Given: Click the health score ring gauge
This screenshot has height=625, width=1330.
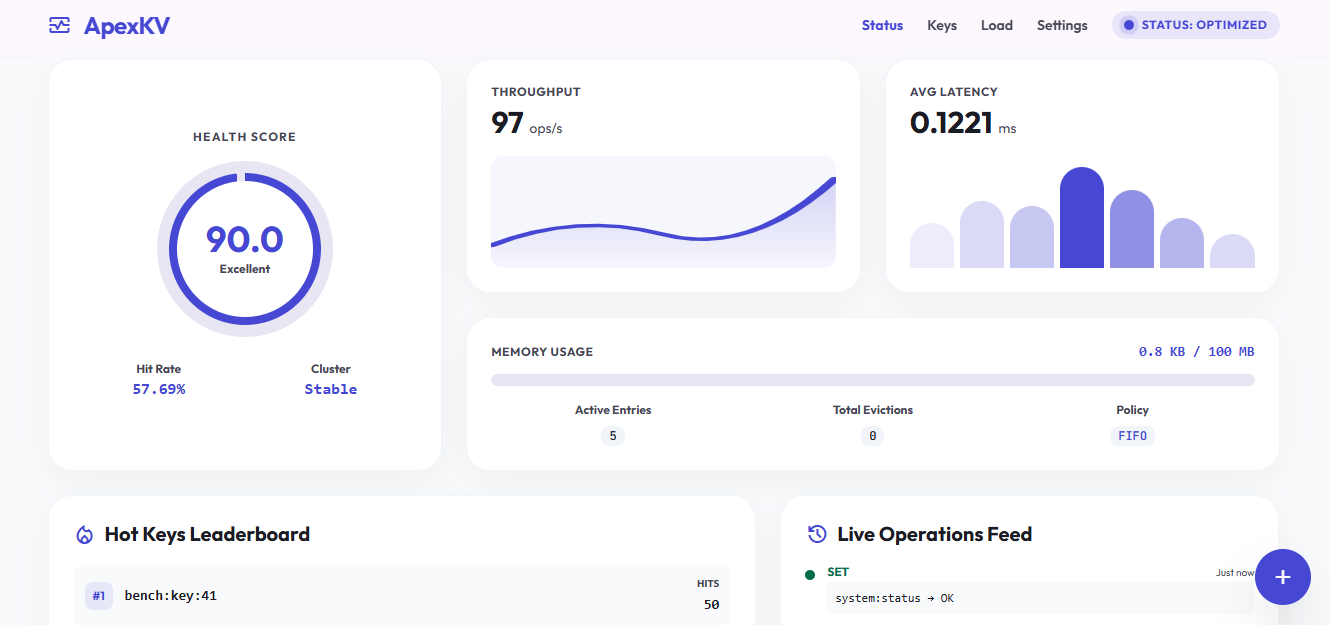Looking at the screenshot, I should click(x=245, y=248).
